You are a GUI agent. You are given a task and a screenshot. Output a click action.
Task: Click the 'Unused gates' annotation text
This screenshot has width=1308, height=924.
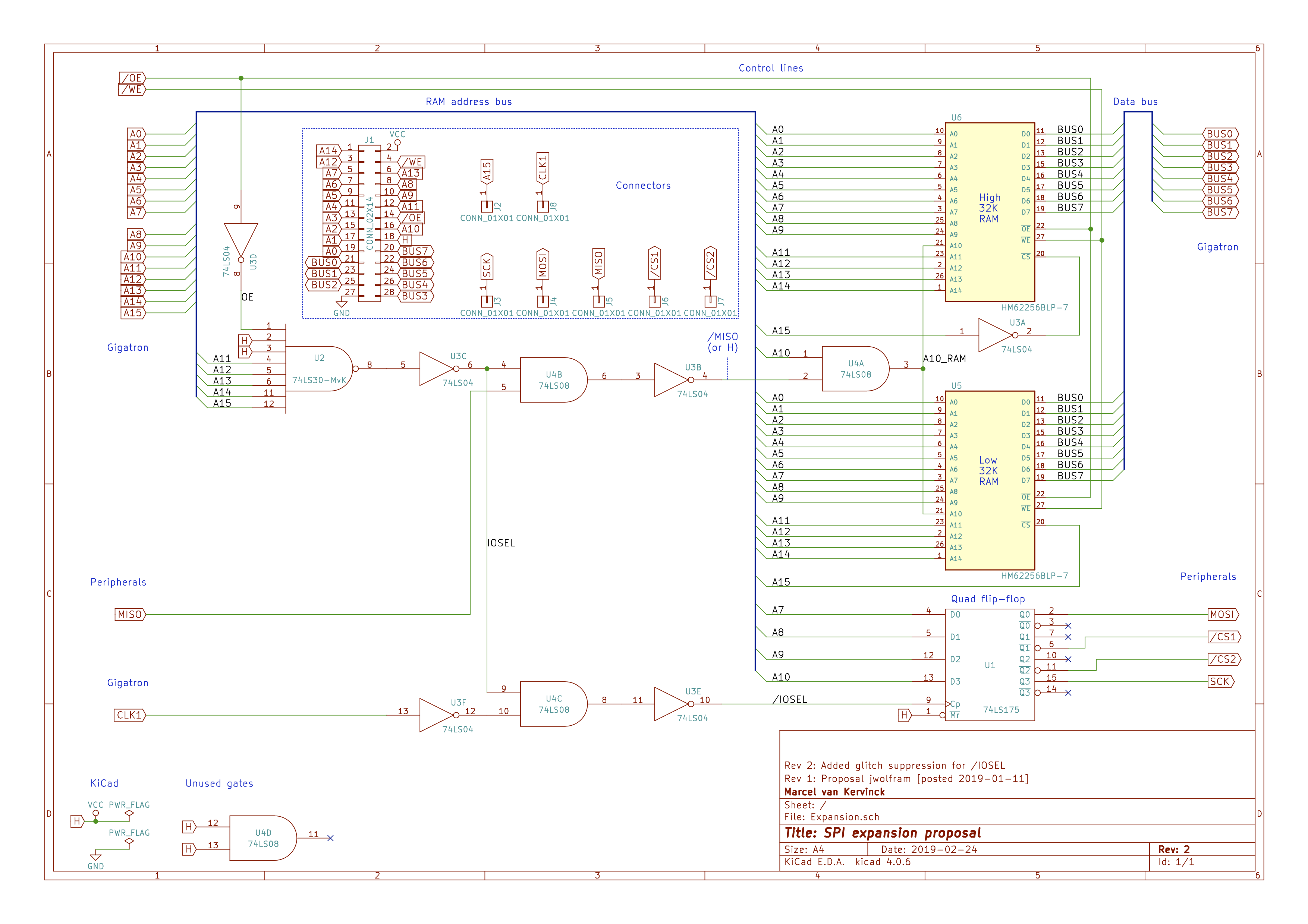point(219,783)
